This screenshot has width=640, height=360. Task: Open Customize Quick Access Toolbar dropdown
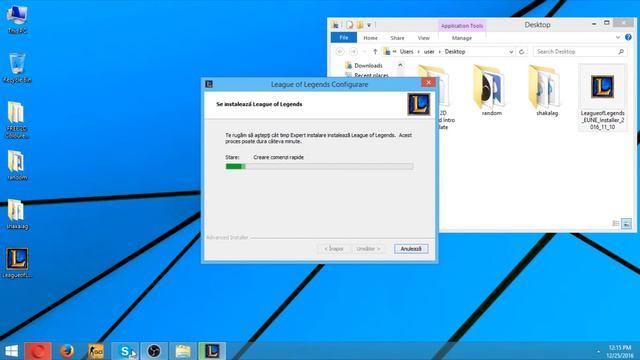[369, 25]
